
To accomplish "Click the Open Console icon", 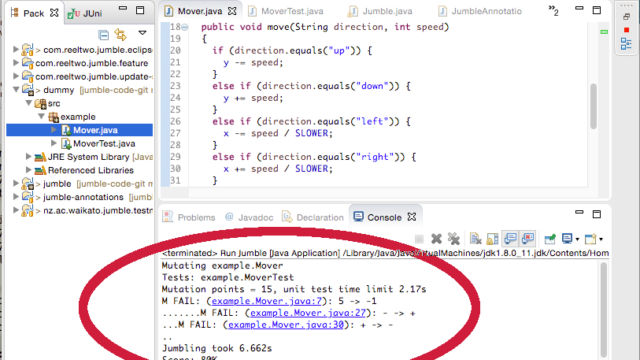I will tap(590, 239).
